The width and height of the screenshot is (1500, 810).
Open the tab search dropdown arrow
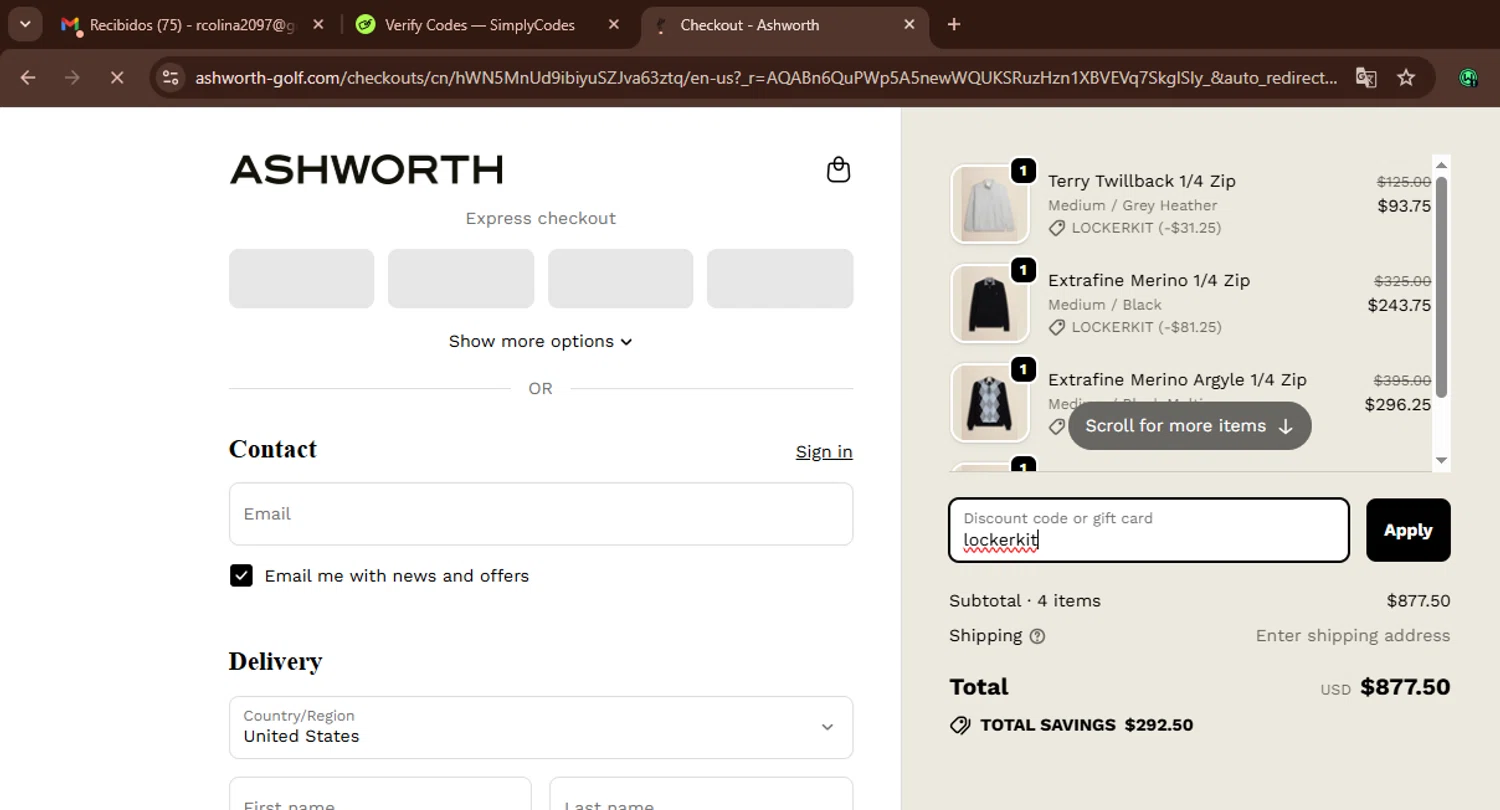[x=24, y=24]
